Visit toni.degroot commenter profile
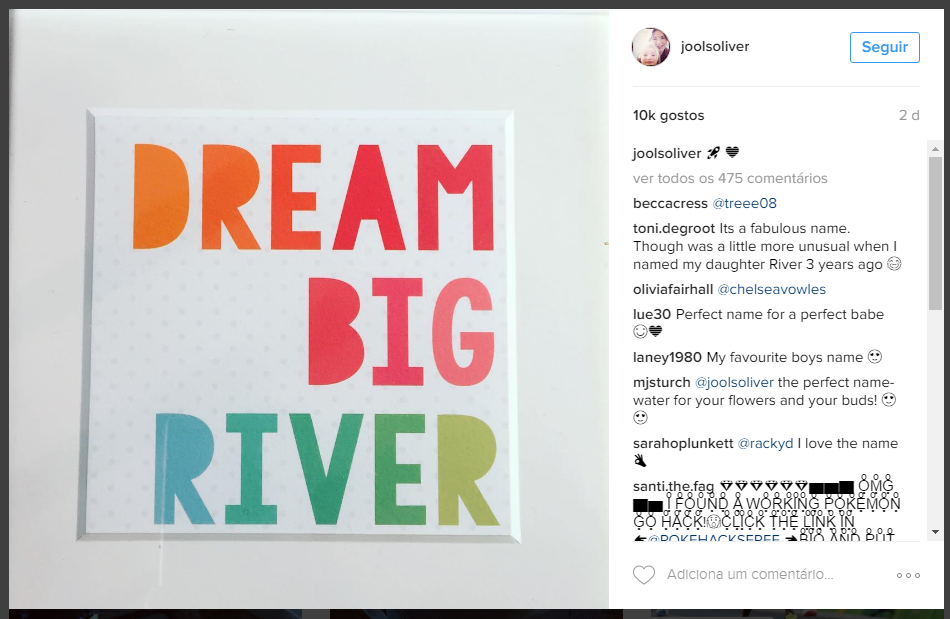 click(x=674, y=228)
